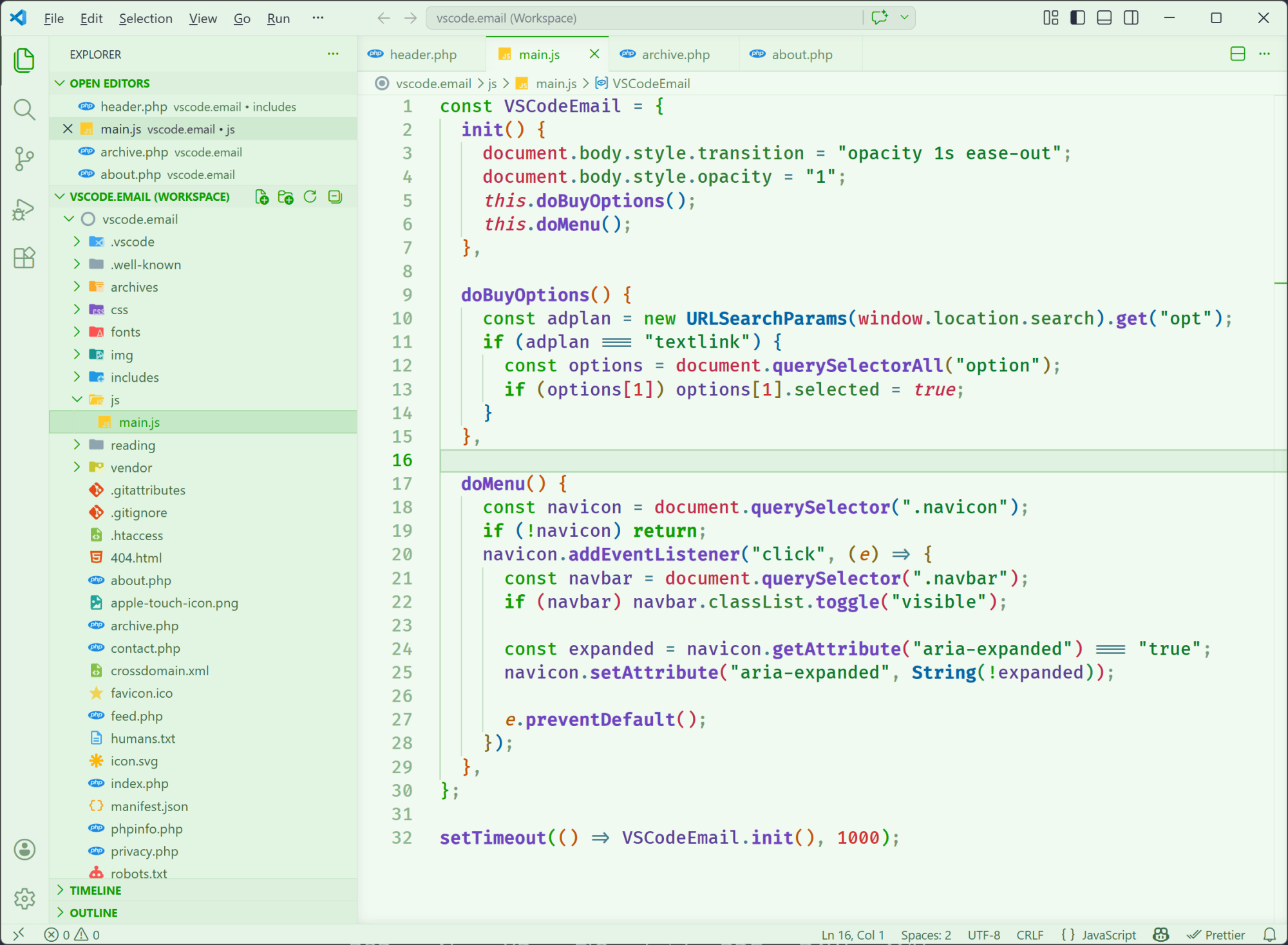This screenshot has width=1288, height=945.
Task: Open the Run and Debug view
Action: coord(24,209)
